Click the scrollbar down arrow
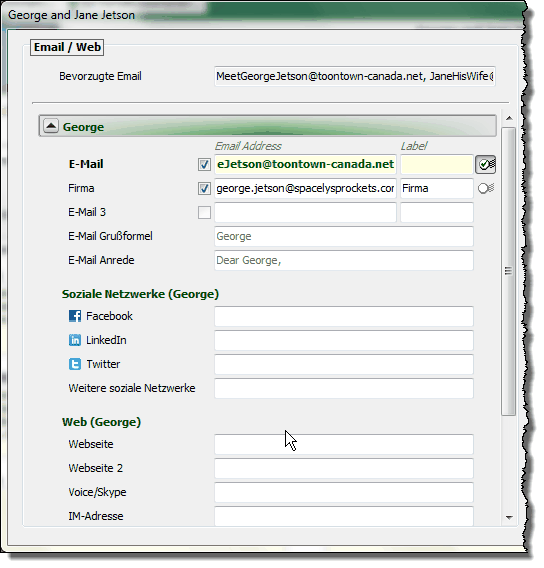 pyautogui.click(x=509, y=517)
